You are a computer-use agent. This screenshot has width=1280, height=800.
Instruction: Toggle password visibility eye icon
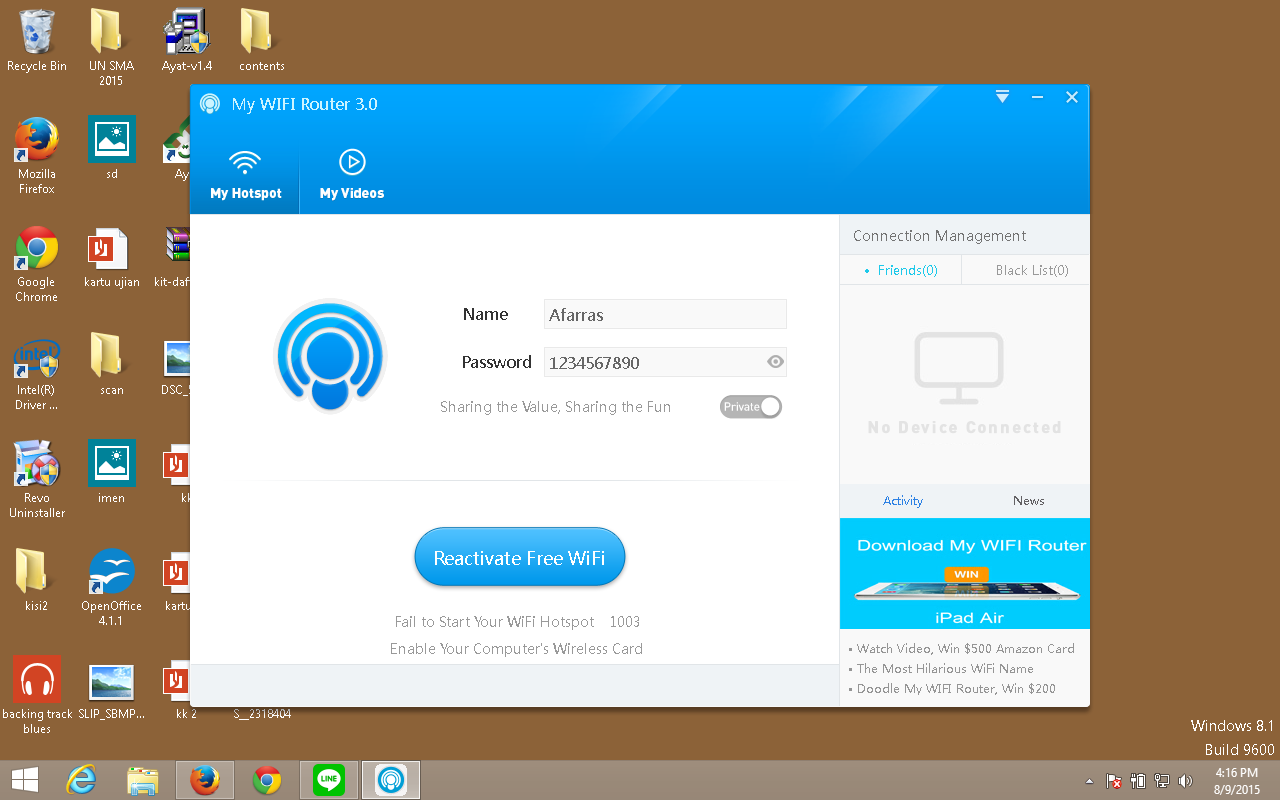tap(775, 362)
